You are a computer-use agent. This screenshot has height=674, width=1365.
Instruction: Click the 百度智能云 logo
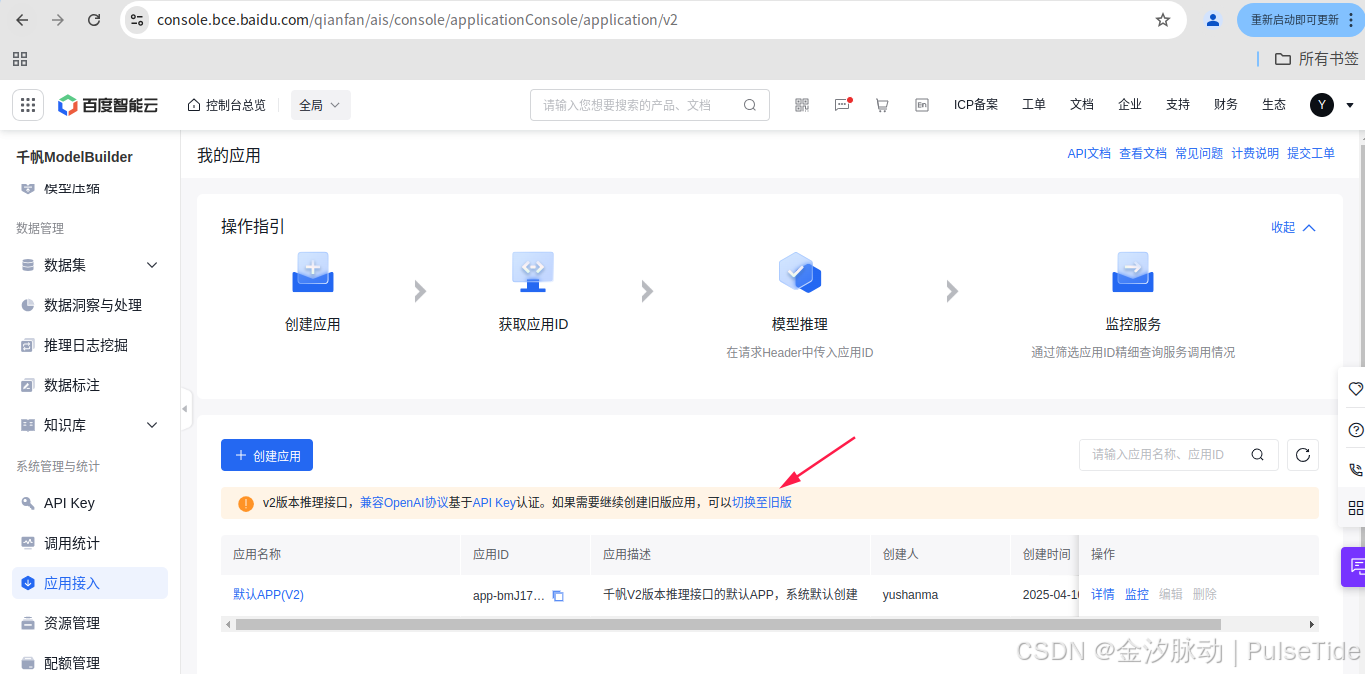(108, 105)
